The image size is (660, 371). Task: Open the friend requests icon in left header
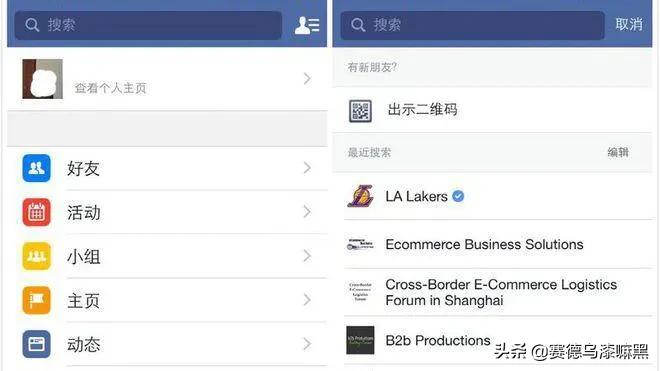click(307, 25)
